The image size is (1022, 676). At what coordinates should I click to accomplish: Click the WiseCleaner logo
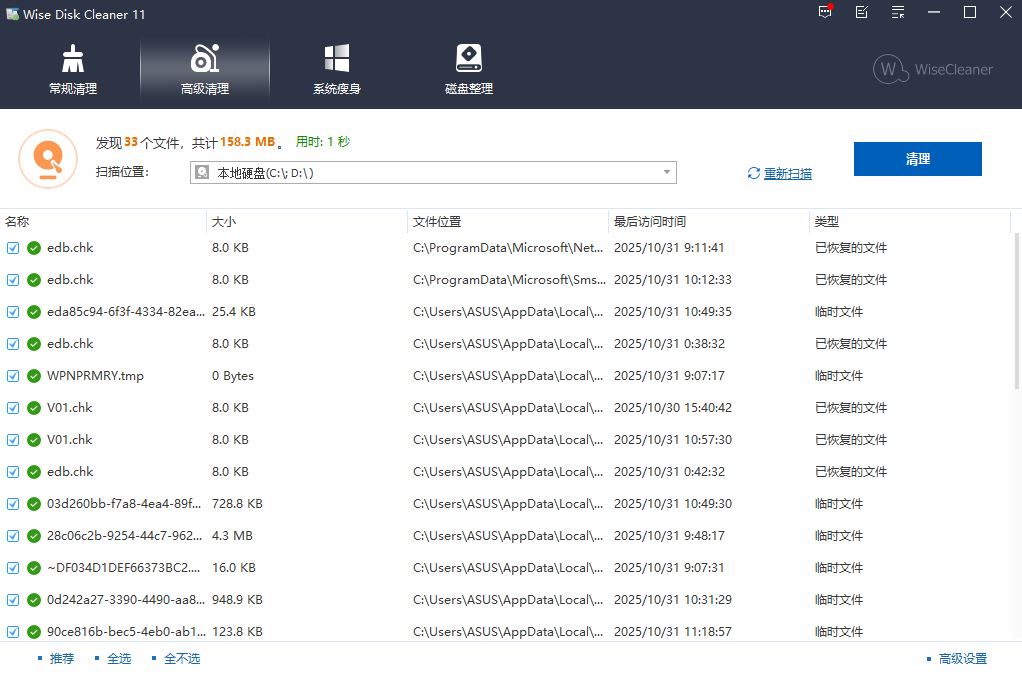tap(932, 69)
